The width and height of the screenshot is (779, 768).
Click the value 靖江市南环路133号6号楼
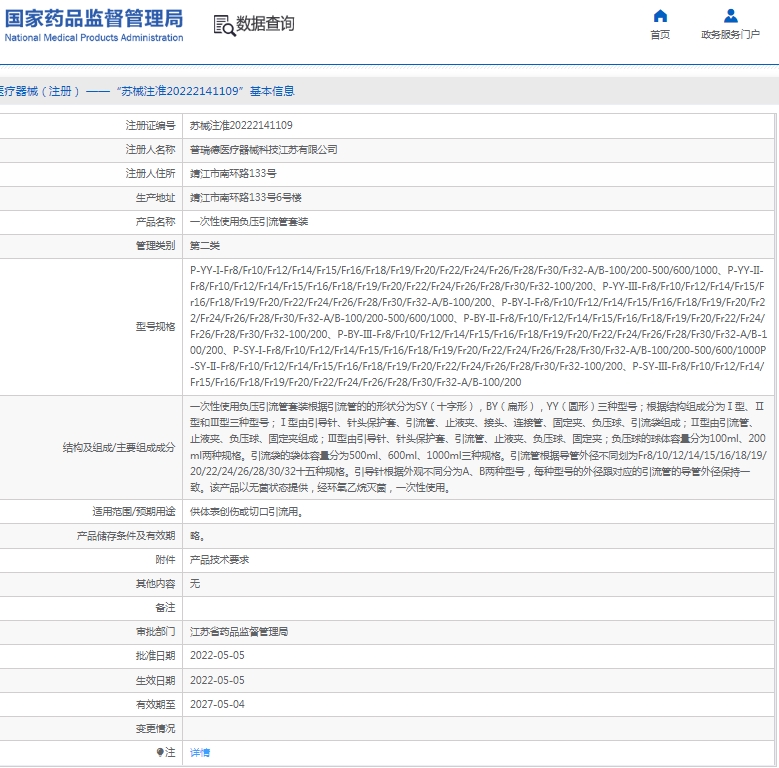tap(245, 198)
